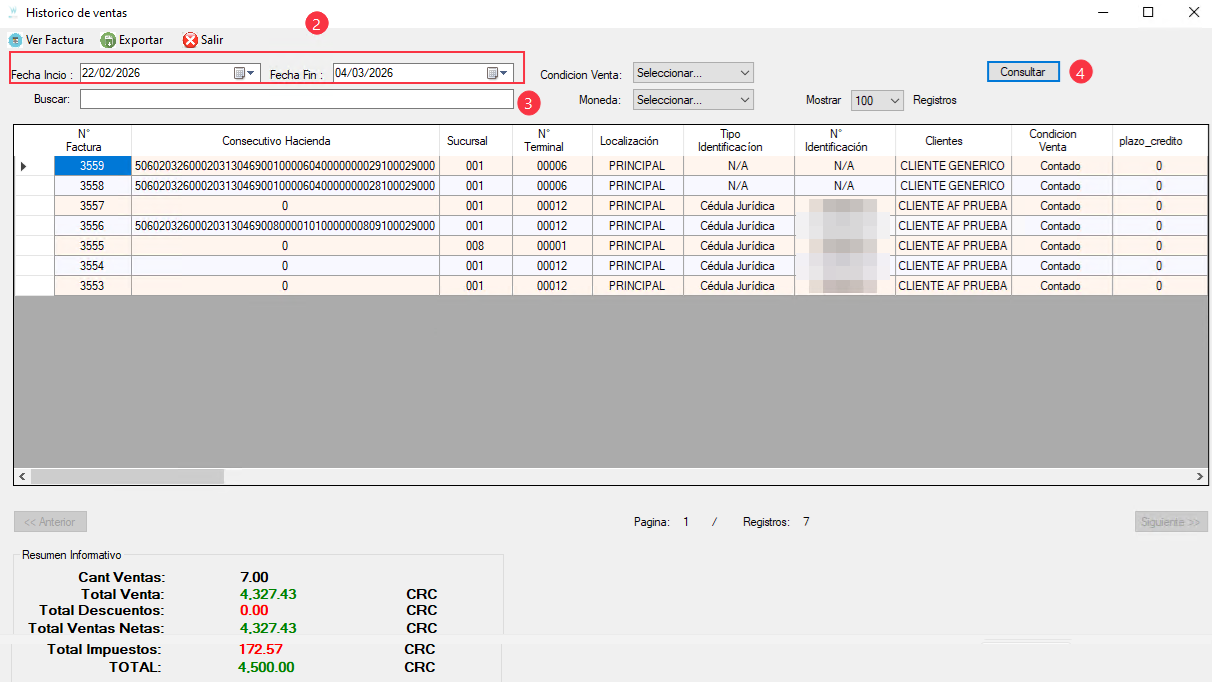This screenshot has height=682, width=1212.
Task: Click the Siguiente page button
Action: [x=1171, y=522]
